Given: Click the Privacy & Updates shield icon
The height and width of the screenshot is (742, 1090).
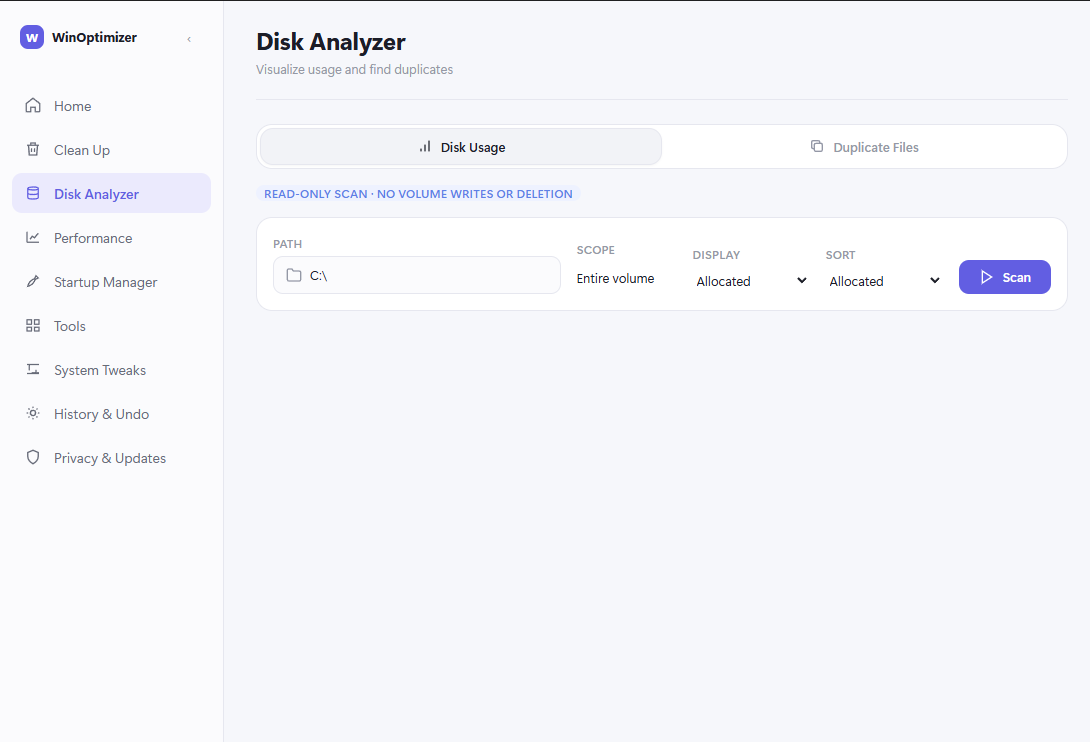Looking at the screenshot, I should [x=33, y=458].
